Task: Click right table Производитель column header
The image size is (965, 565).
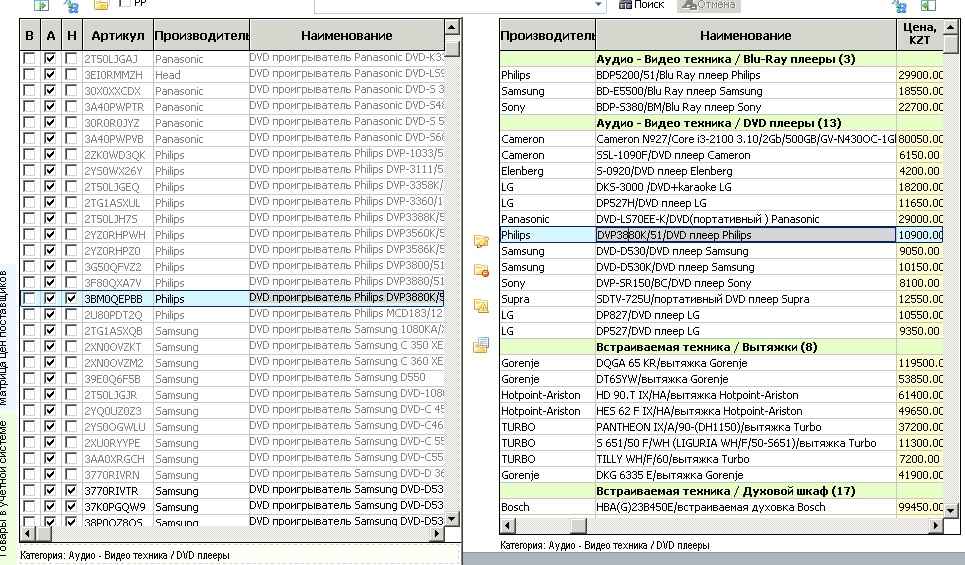Action: coord(548,36)
